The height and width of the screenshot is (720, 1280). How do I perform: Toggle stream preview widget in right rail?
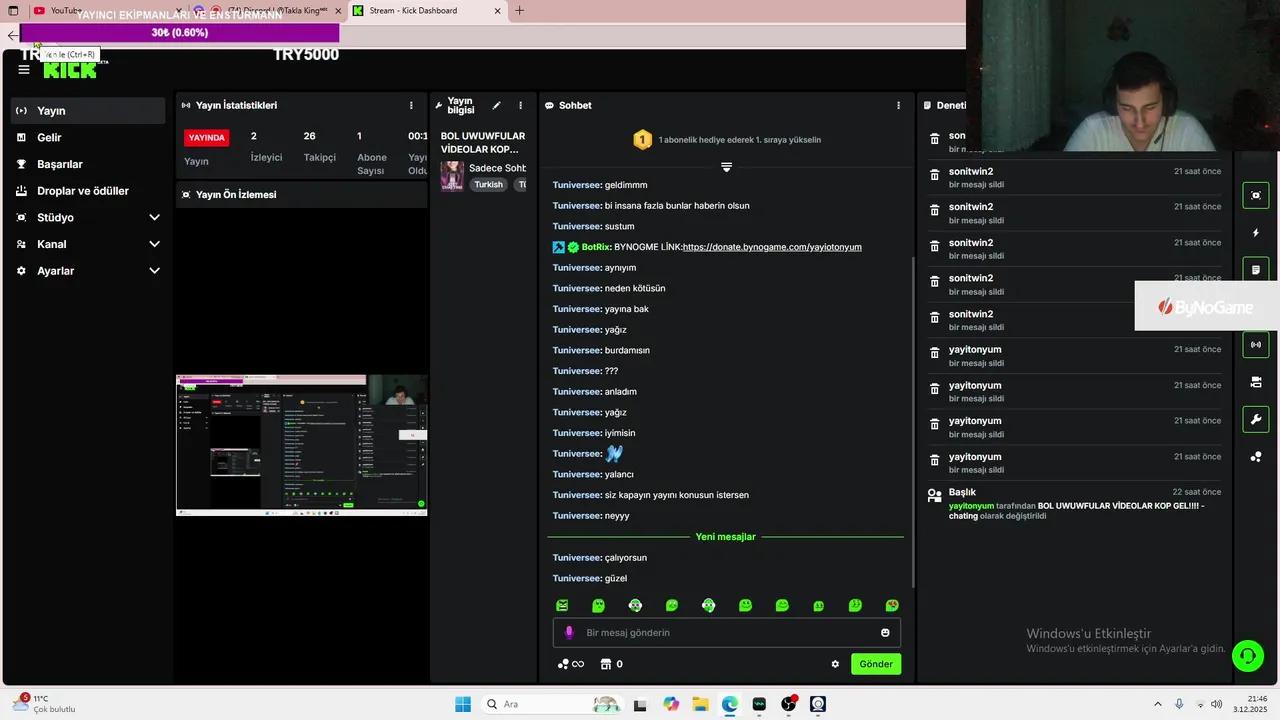click(1256, 195)
